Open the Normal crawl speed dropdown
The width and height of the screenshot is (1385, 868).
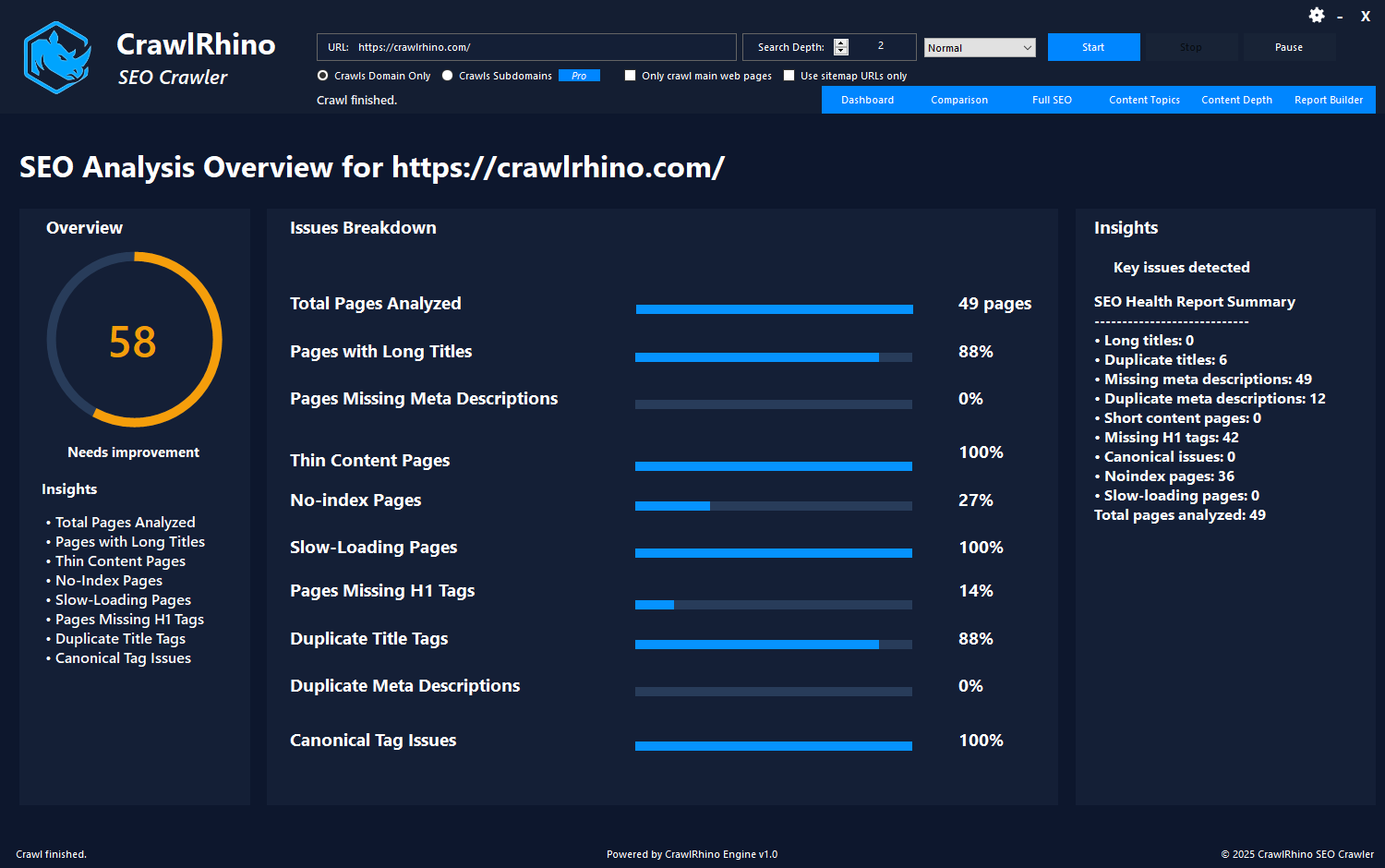click(x=980, y=46)
